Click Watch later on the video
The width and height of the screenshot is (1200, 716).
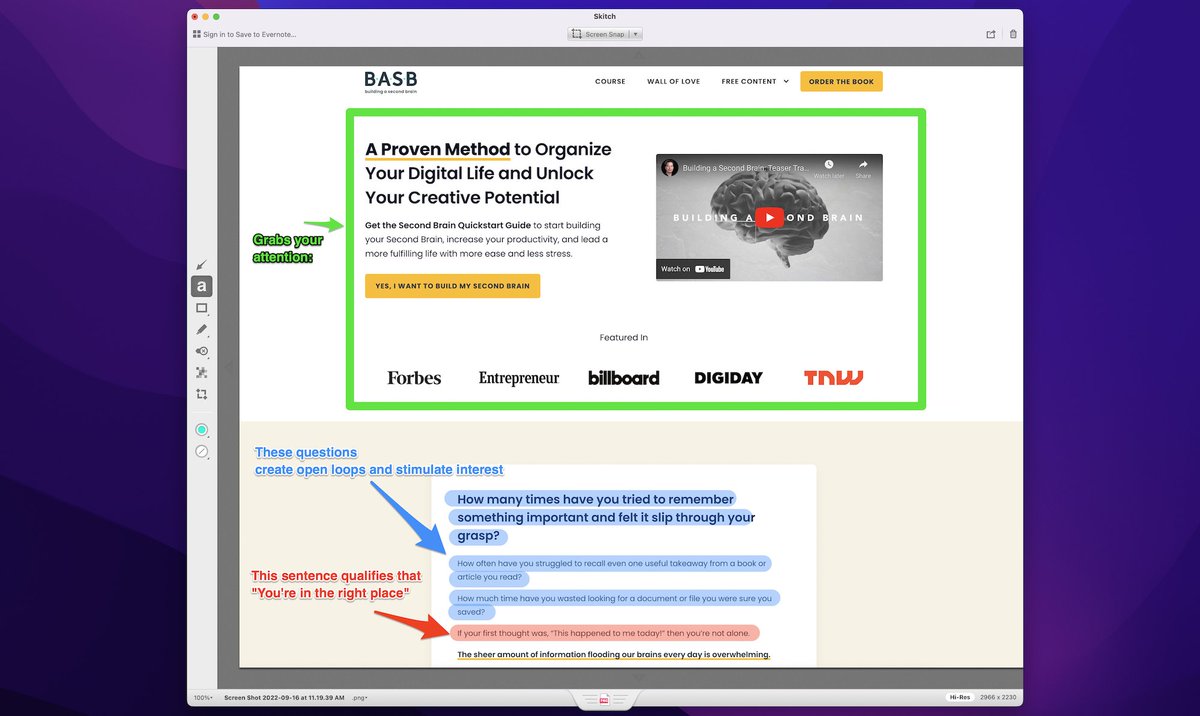828,168
